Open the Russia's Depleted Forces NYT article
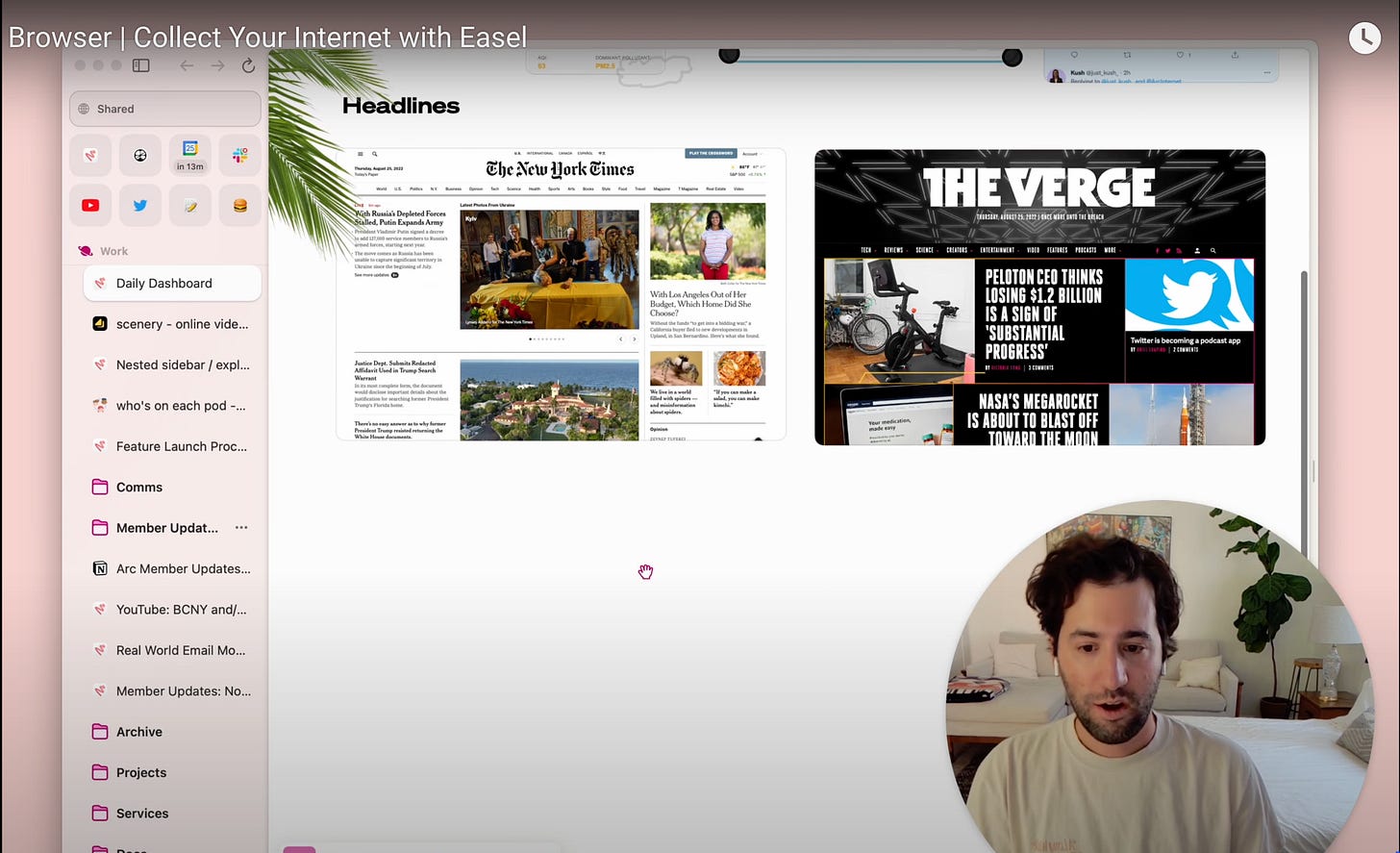The width and height of the screenshot is (1400, 853). coord(400,217)
